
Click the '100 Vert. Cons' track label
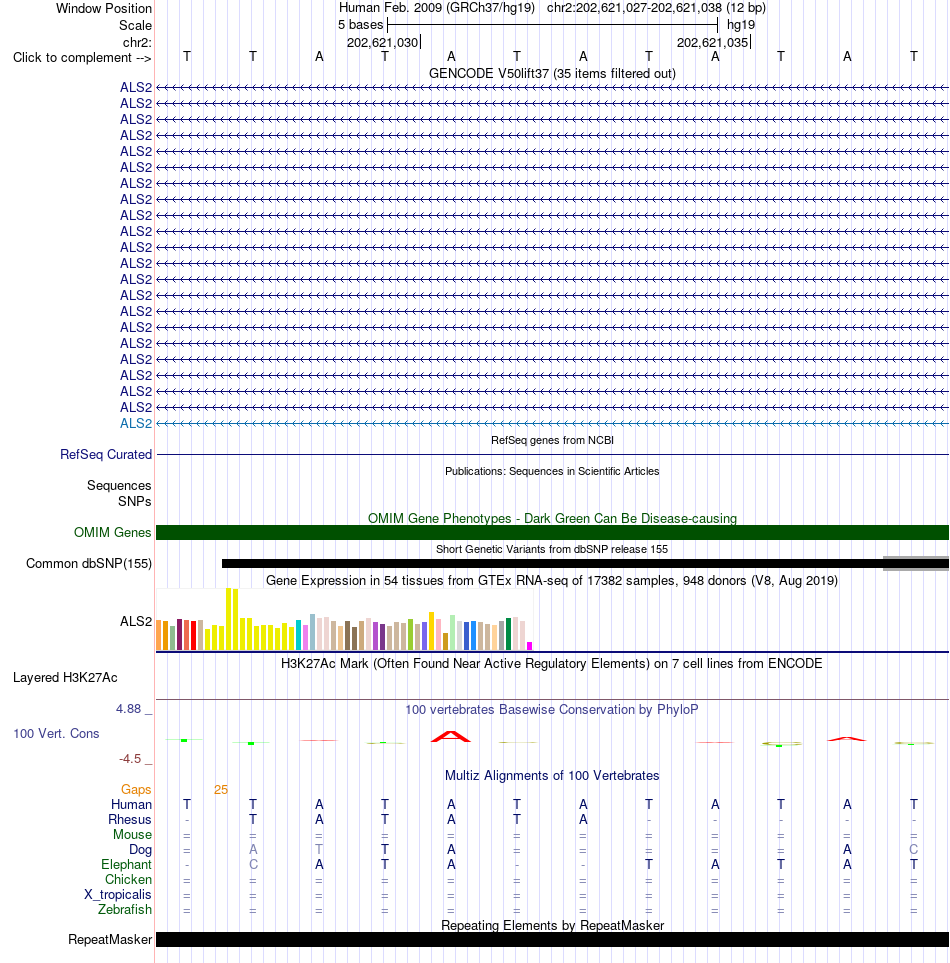coord(56,733)
